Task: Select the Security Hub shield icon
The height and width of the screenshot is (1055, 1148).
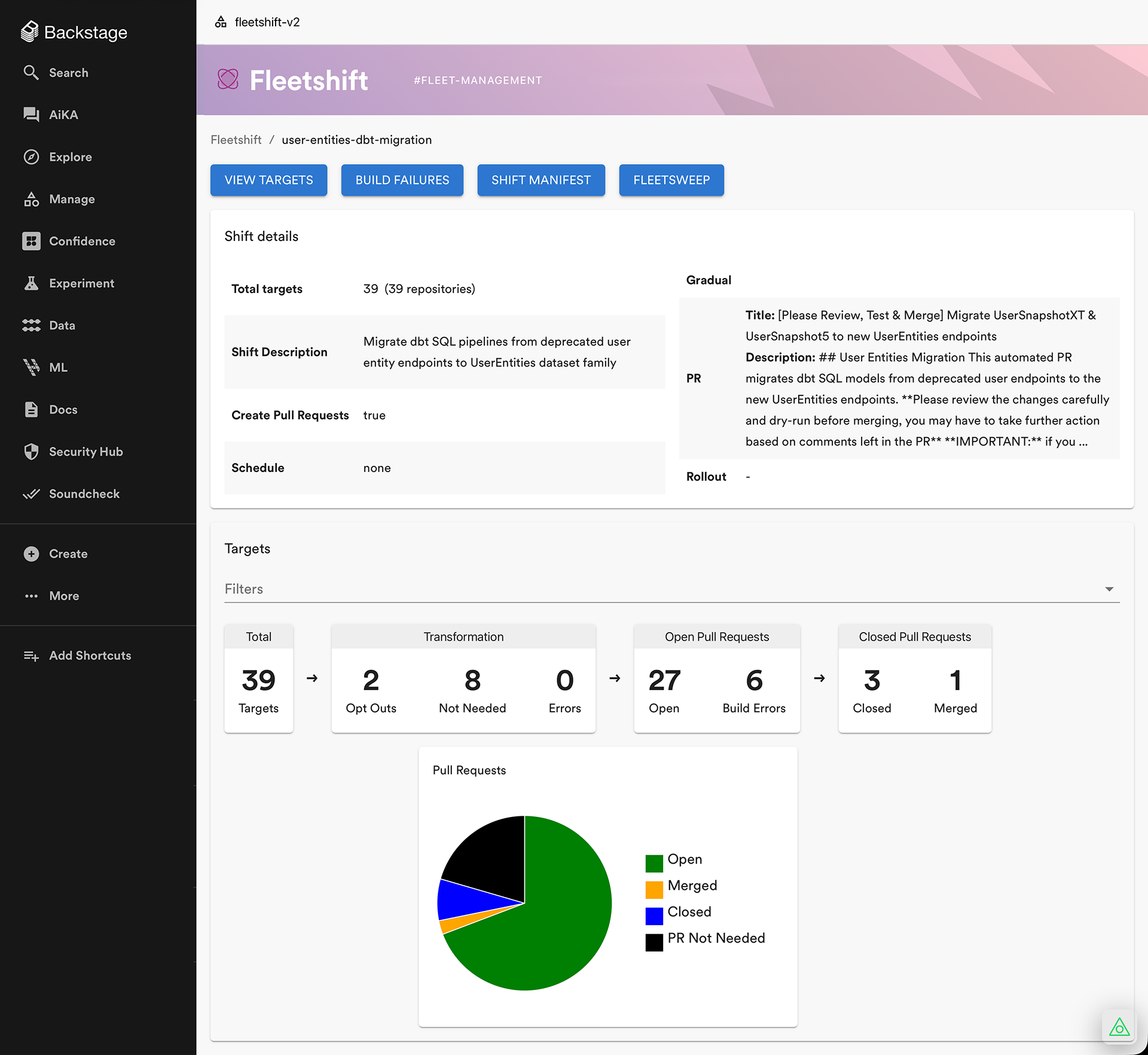Action: (32, 452)
